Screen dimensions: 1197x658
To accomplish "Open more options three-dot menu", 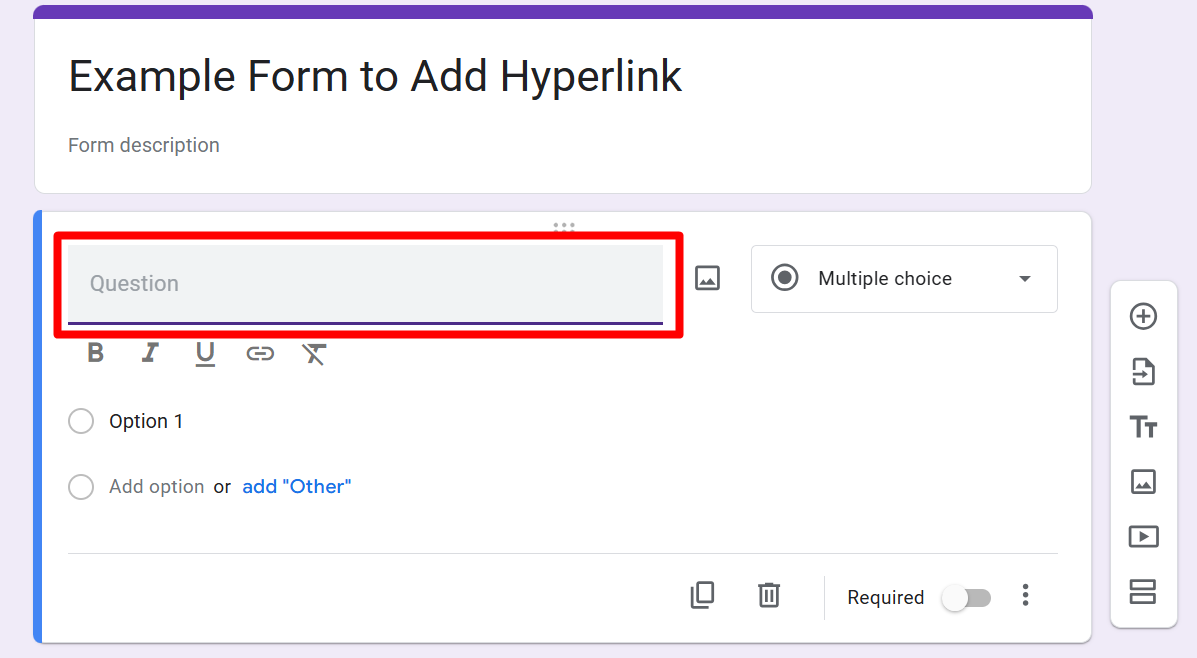I will click(1025, 596).
